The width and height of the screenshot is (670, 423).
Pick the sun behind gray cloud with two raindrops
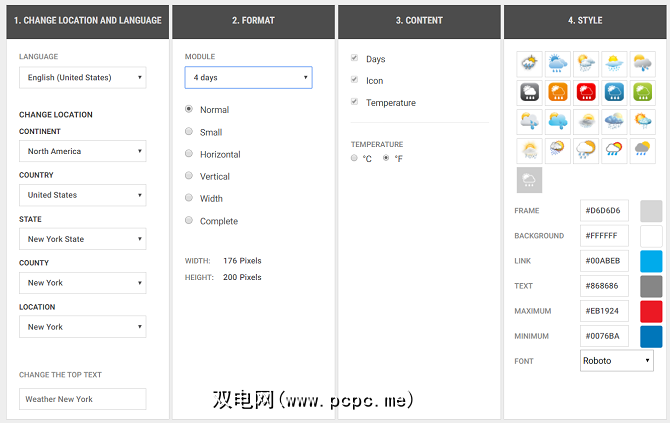pyautogui.click(x=642, y=64)
